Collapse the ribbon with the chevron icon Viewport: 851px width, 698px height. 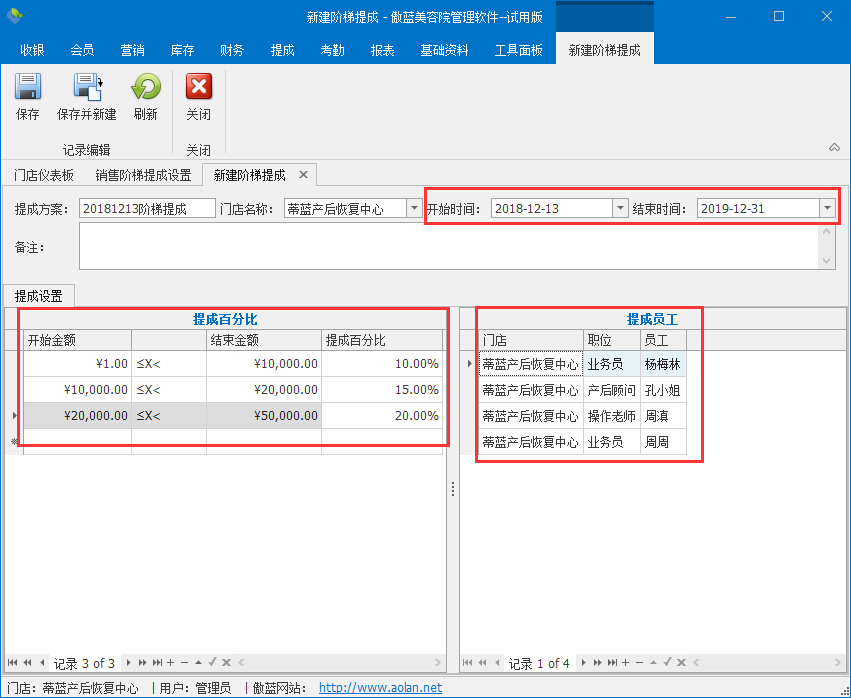click(834, 148)
